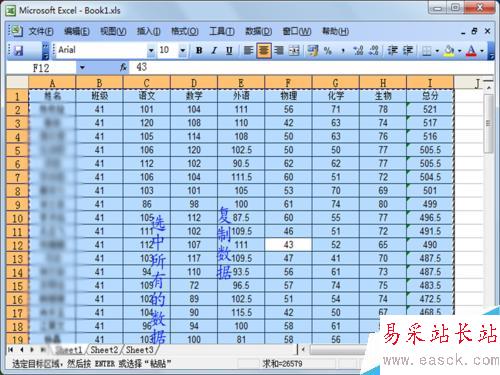Click the Name Box showing F12
This screenshot has height=375, width=500.
[41, 68]
